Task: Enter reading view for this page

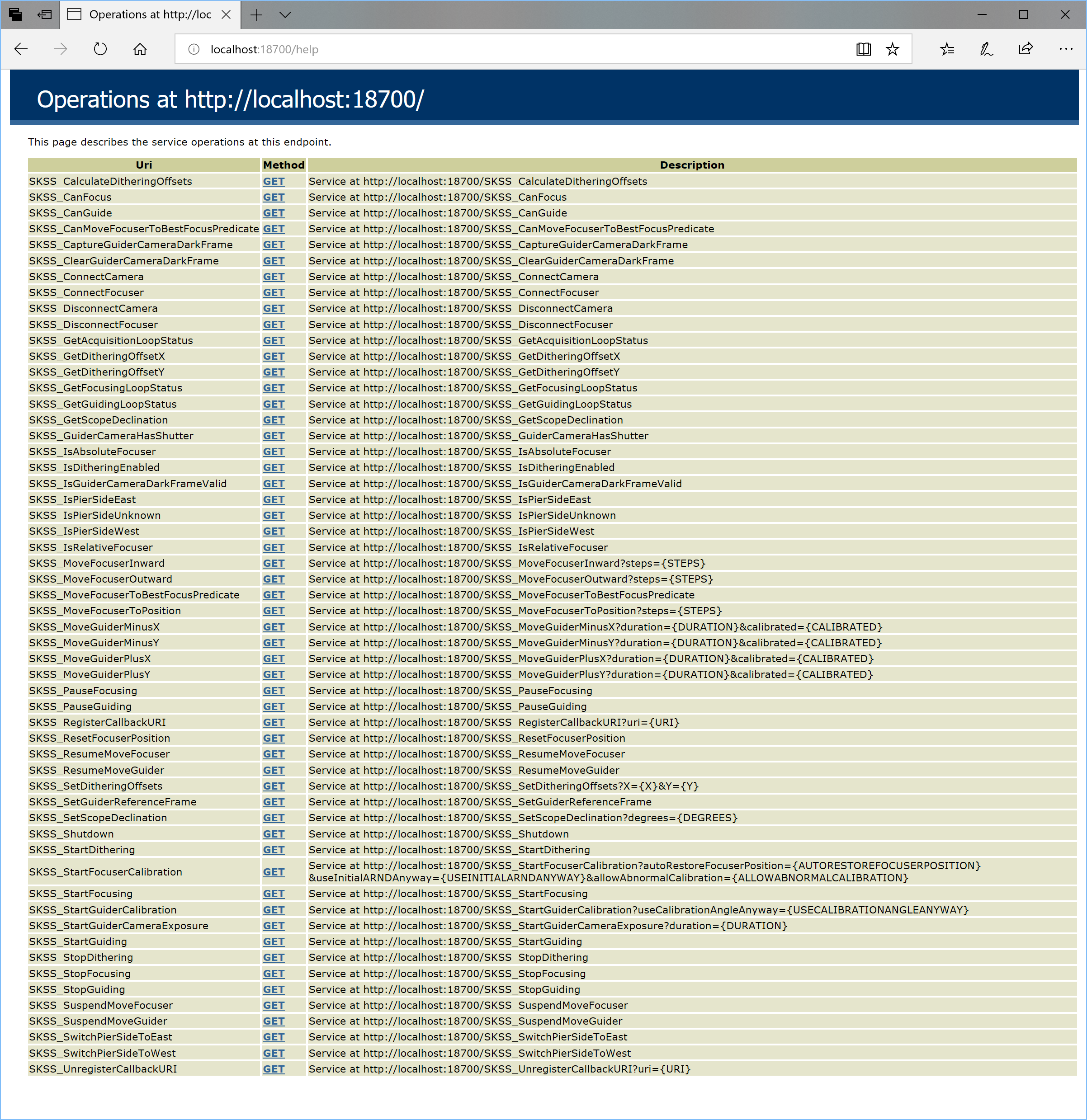Action: (864, 49)
